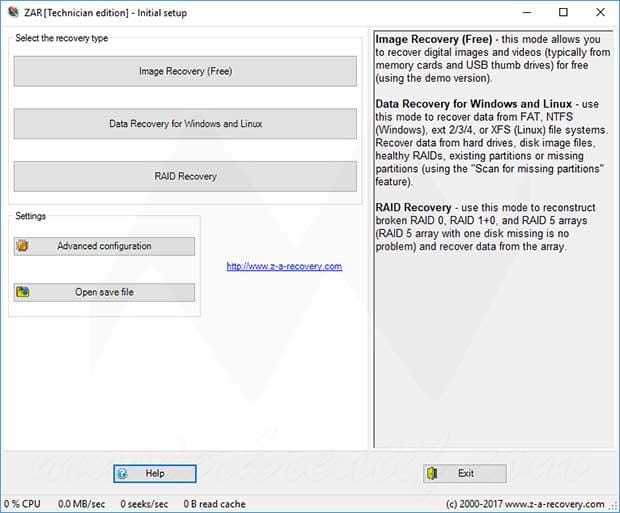Click the Open save file button
This screenshot has height=513, width=620.
click(x=104, y=292)
